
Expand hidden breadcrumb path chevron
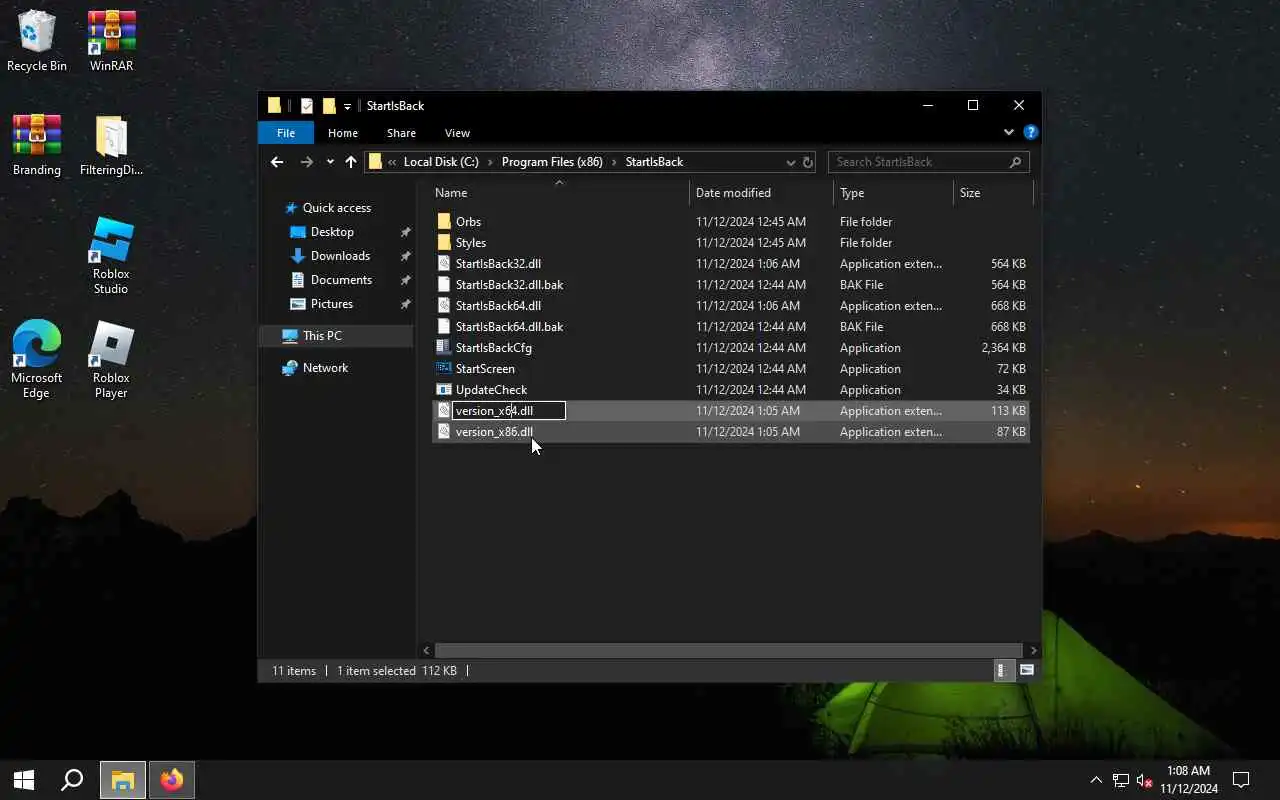392,162
